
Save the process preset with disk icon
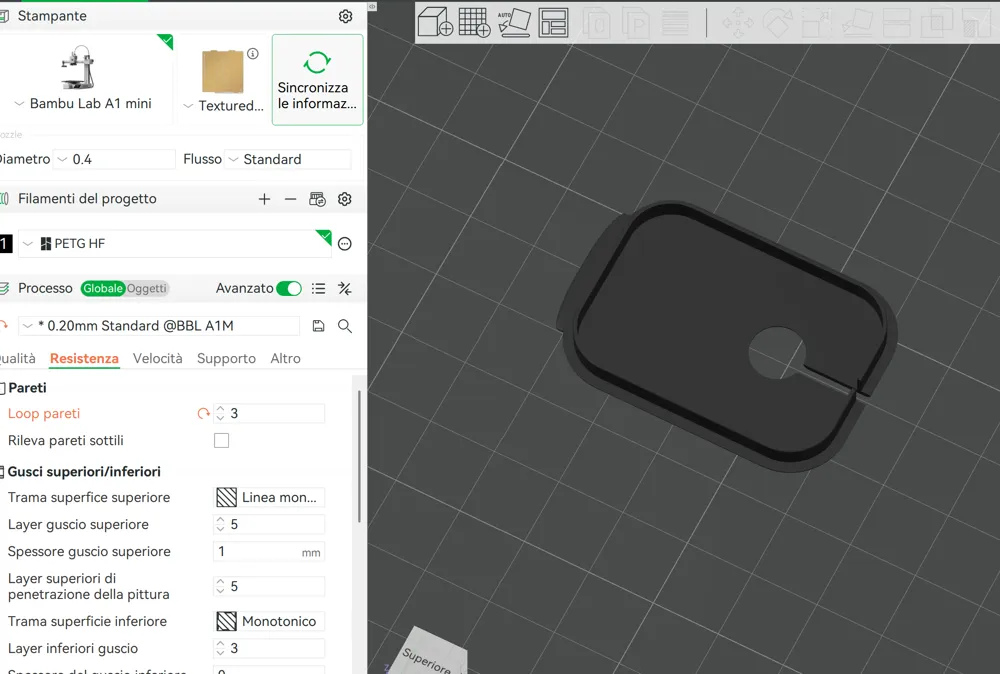pos(318,326)
